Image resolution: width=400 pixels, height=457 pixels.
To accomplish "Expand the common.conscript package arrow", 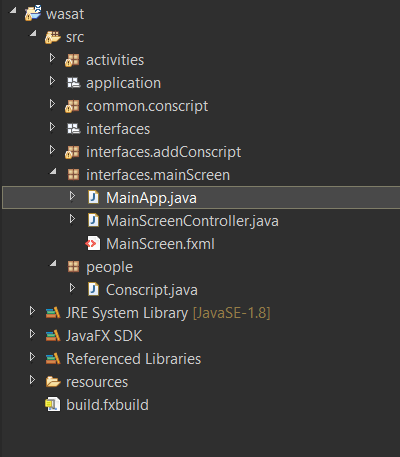I will coord(52,104).
